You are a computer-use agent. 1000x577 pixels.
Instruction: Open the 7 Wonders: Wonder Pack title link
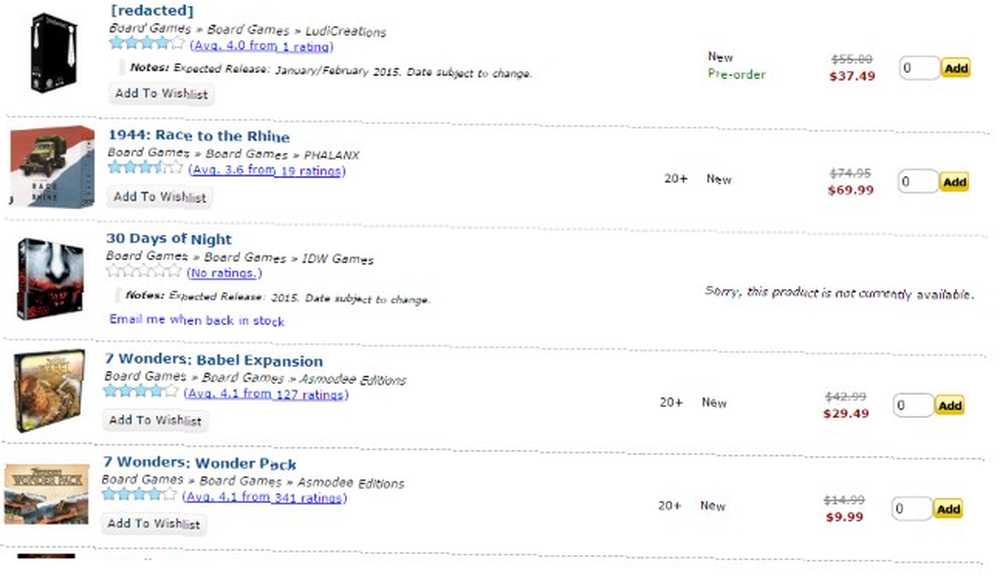tap(200, 463)
